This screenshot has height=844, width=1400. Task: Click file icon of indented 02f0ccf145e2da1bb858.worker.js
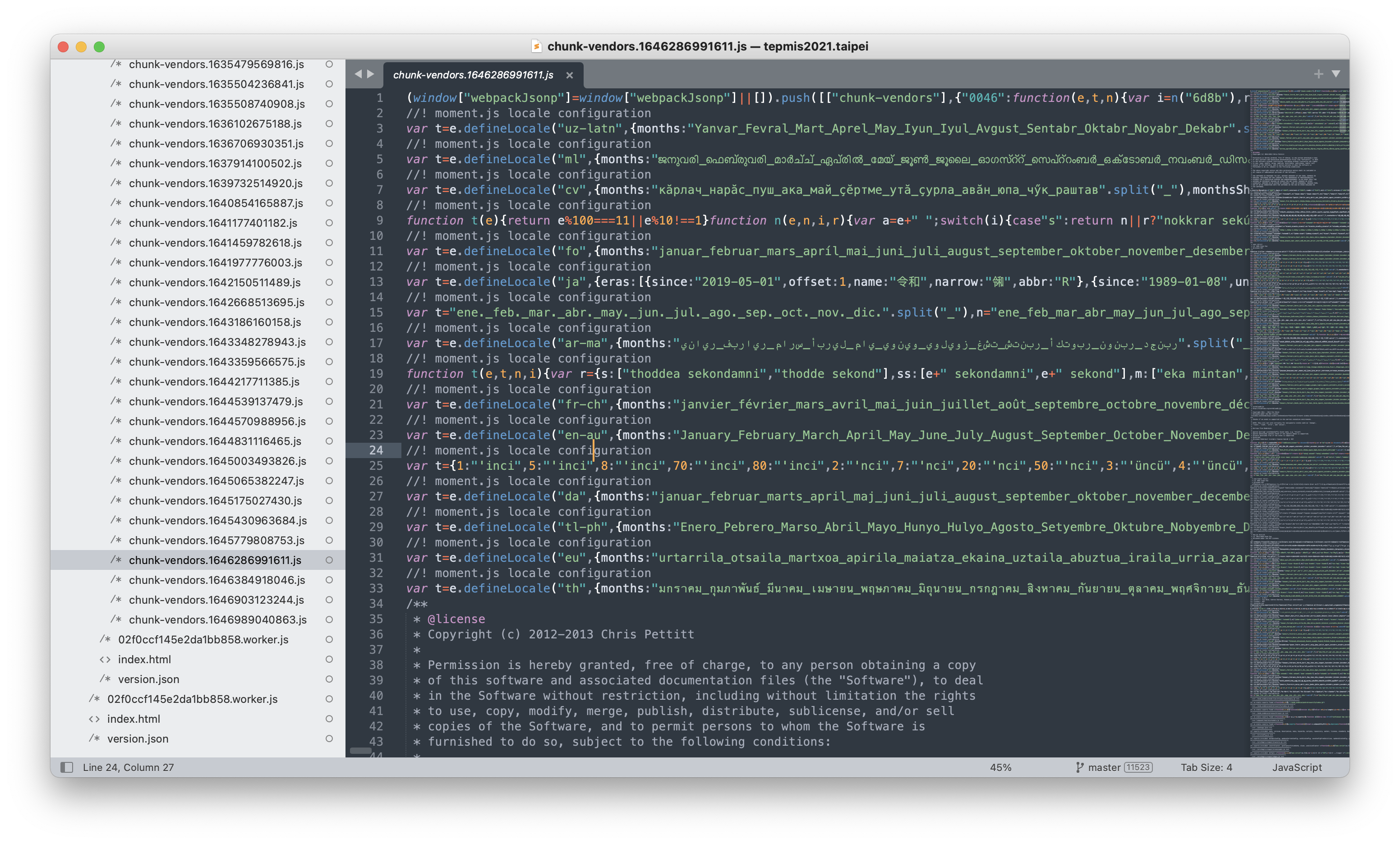[105, 639]
